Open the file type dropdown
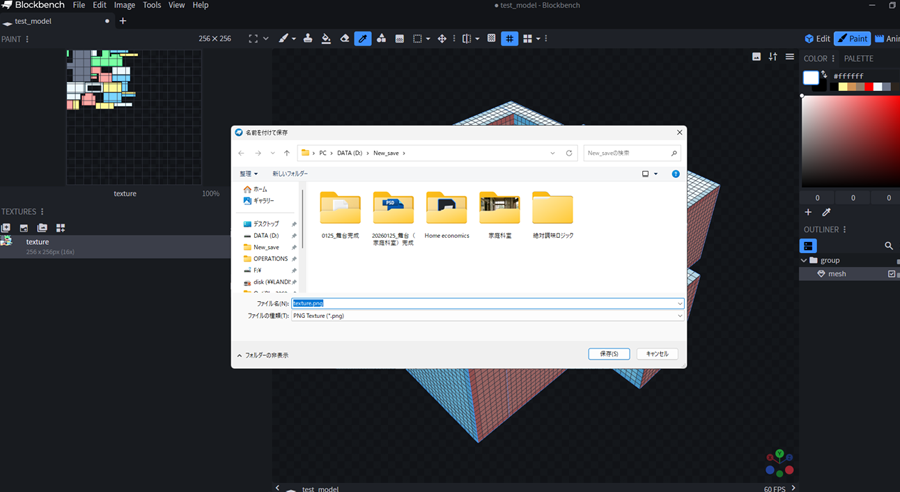 680,316
